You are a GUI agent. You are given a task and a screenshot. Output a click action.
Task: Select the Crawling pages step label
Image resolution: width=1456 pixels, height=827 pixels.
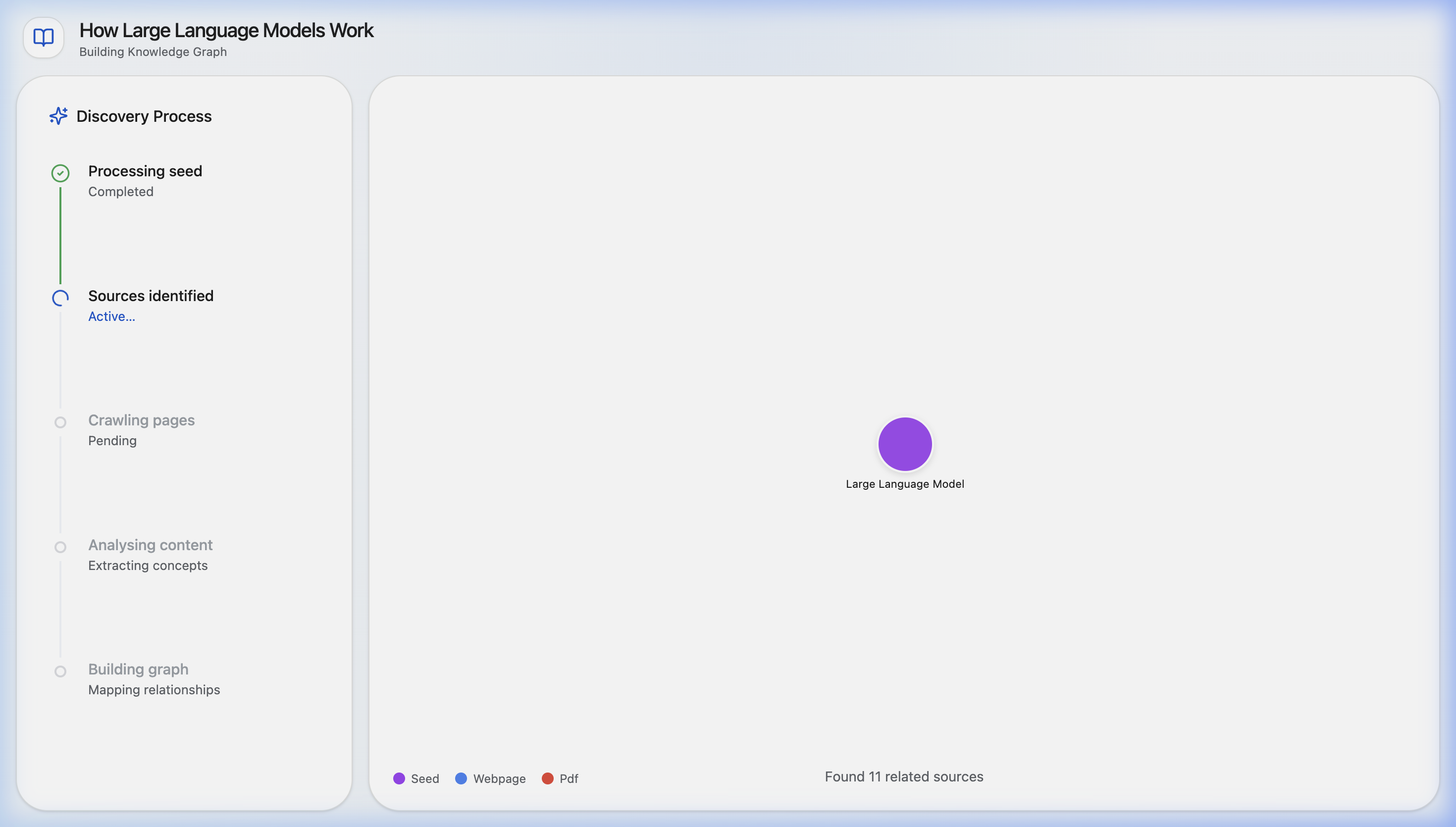[142, 420]
